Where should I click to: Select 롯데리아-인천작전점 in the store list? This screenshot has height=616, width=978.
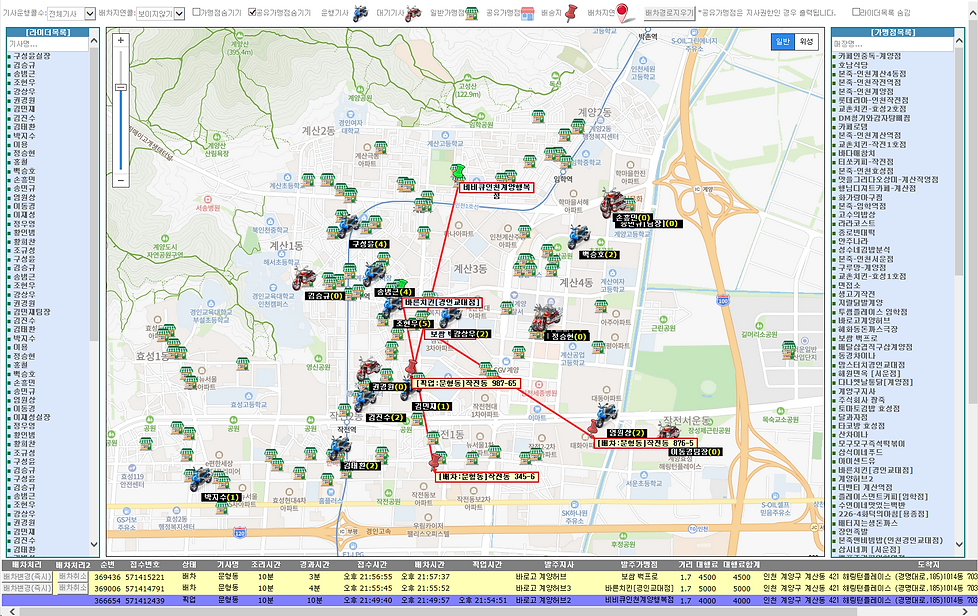873,100
